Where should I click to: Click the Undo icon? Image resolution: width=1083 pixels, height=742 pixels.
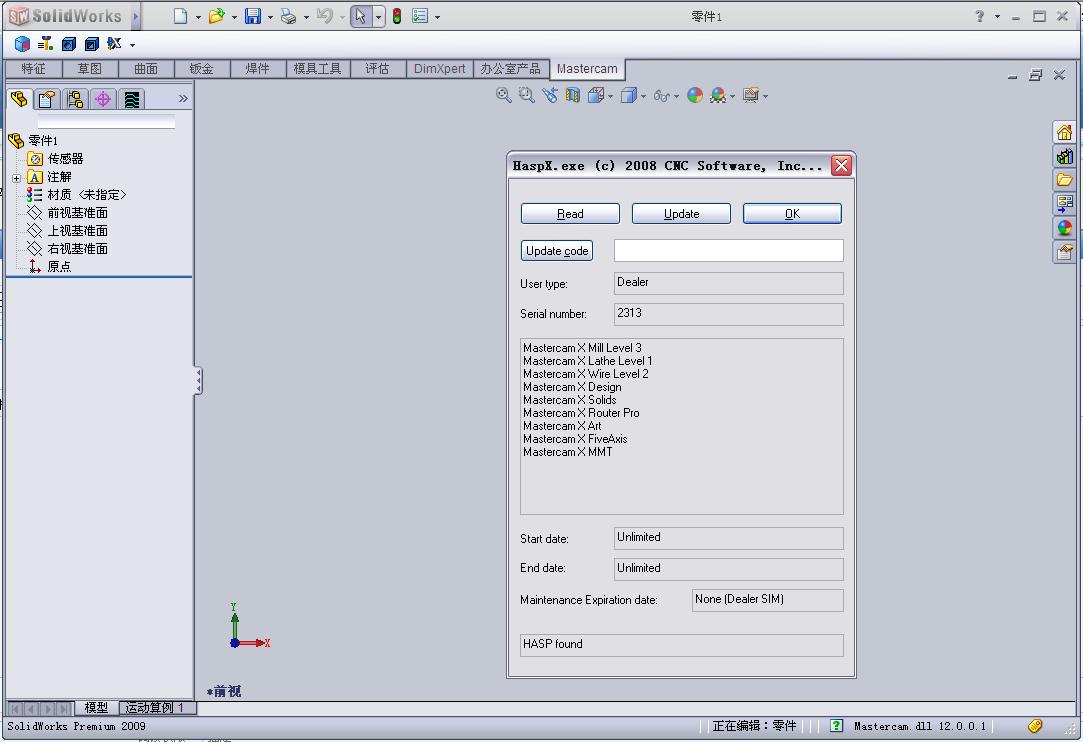(x=325, y=16)
